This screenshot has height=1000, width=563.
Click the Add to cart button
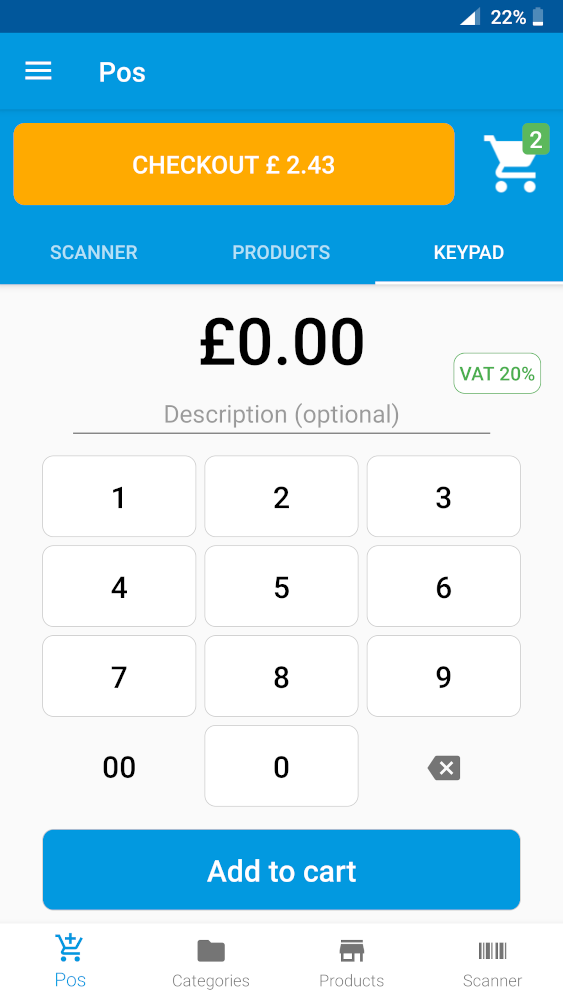click(281, 870)
